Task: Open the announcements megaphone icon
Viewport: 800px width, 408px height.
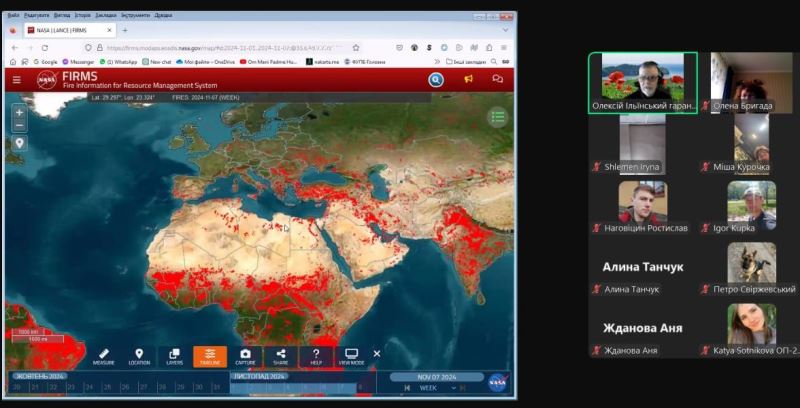Action: [x=468, y=79]
